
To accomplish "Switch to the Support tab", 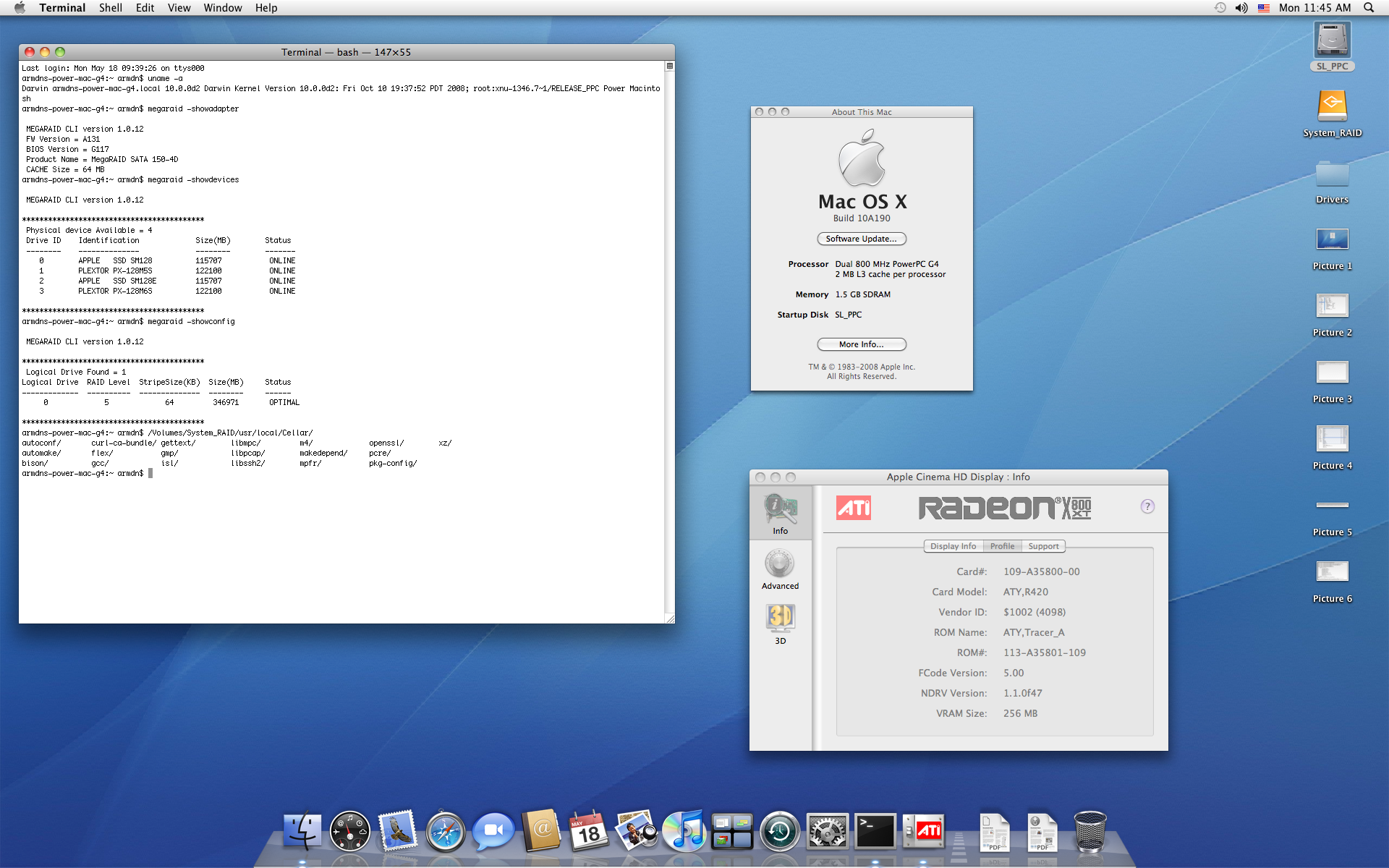I will click(x=1042, y=546).
